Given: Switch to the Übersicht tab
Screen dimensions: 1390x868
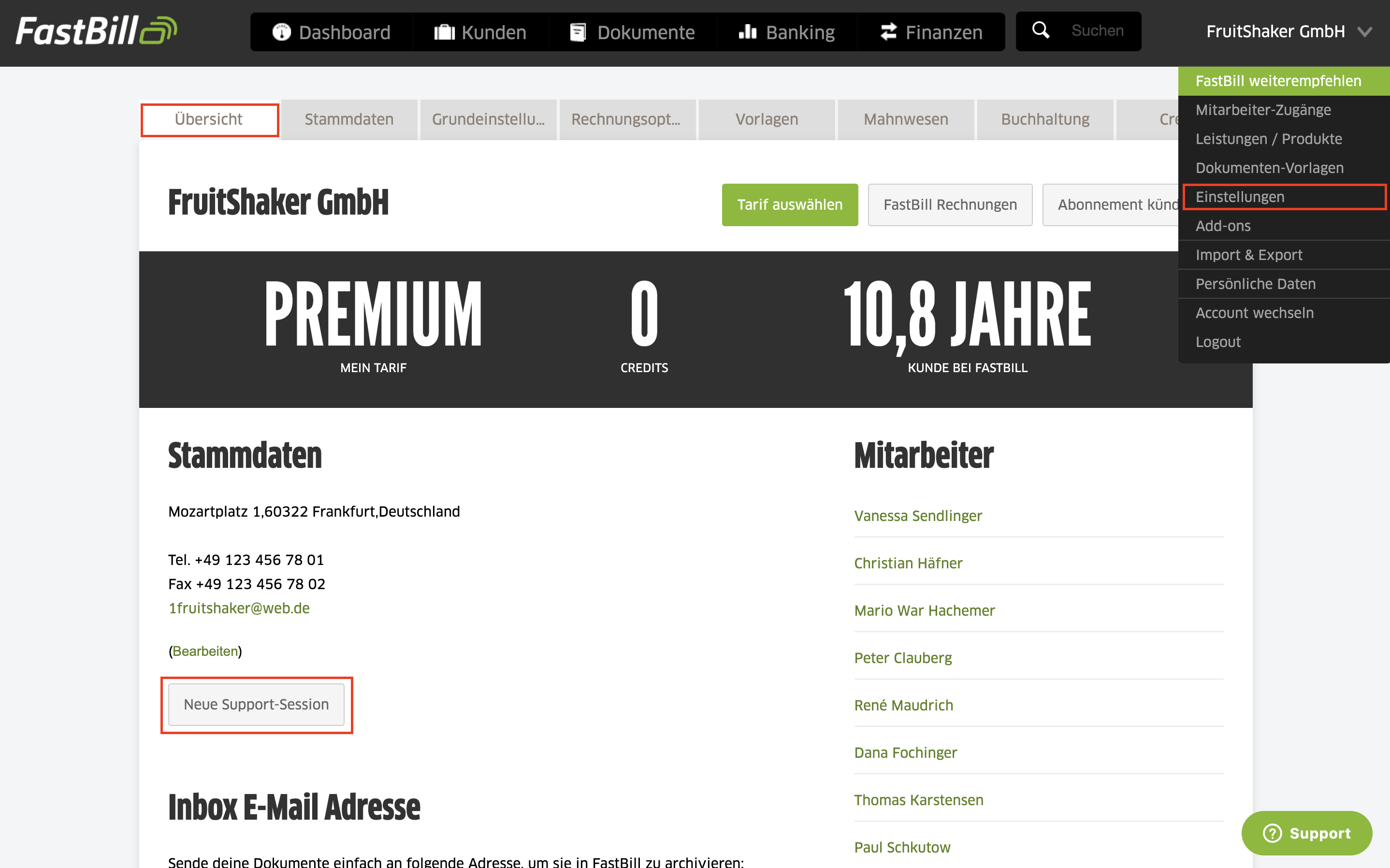Looking at the screenshot, I should [x=209, y=119].
